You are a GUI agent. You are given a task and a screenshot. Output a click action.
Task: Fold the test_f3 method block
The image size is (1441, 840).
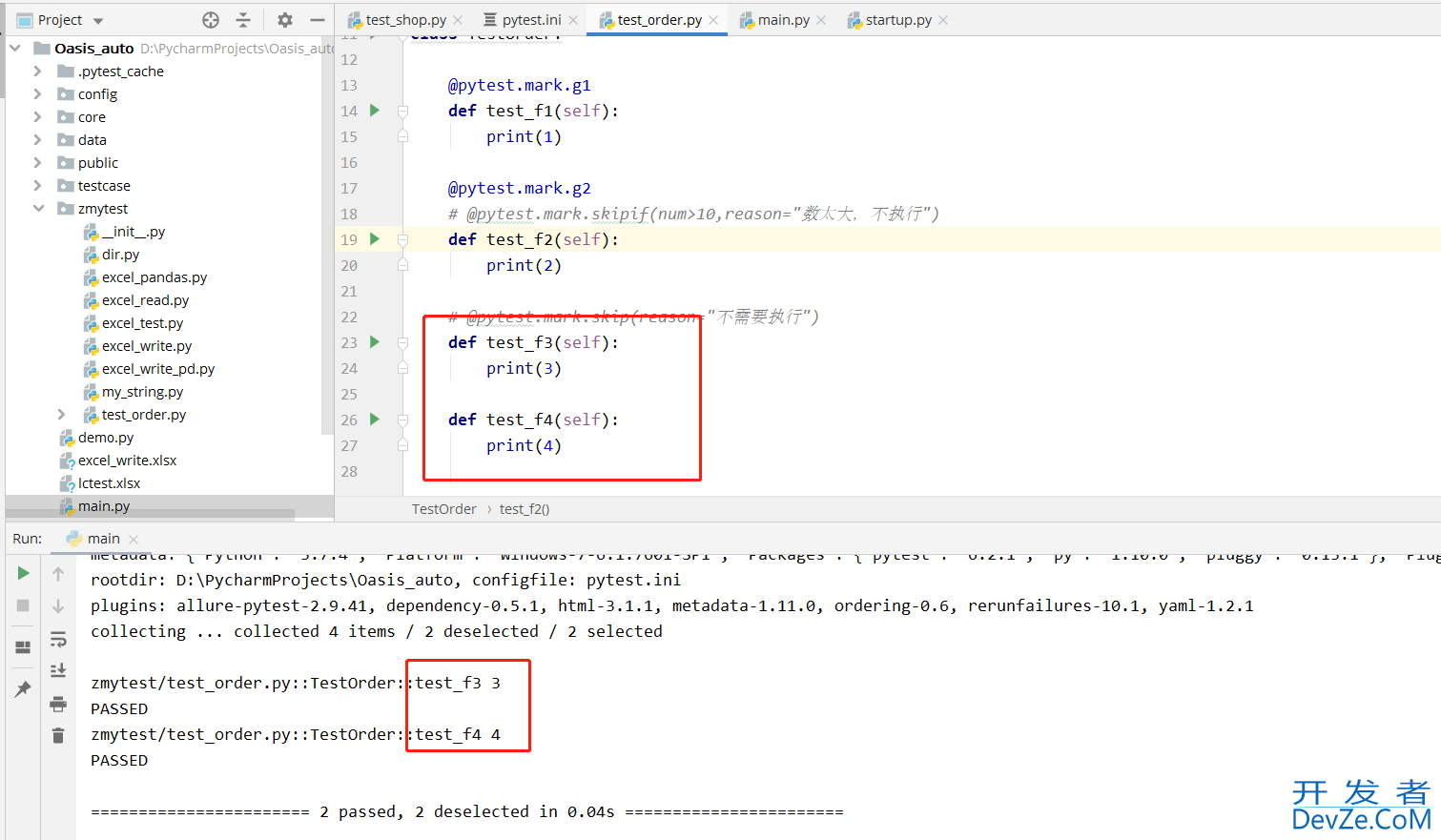pyautogui.click(x=402, y=343)
